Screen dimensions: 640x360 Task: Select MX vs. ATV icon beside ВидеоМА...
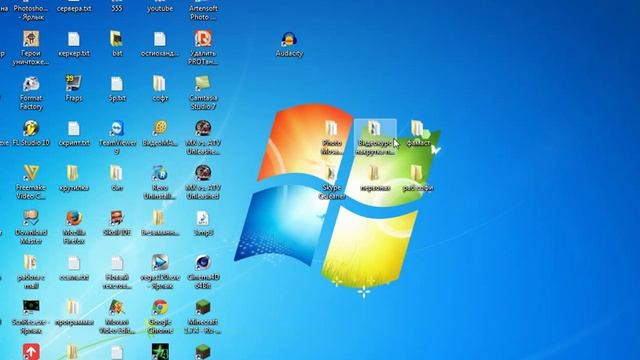click(x=203, y=128)
